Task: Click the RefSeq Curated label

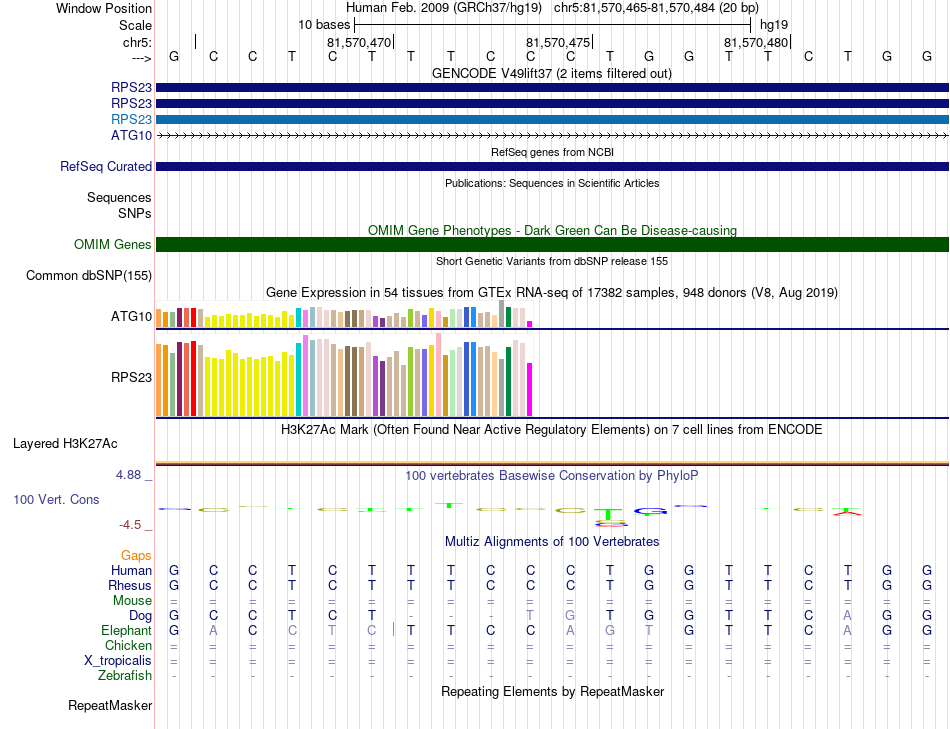Action: pos(105,166)
